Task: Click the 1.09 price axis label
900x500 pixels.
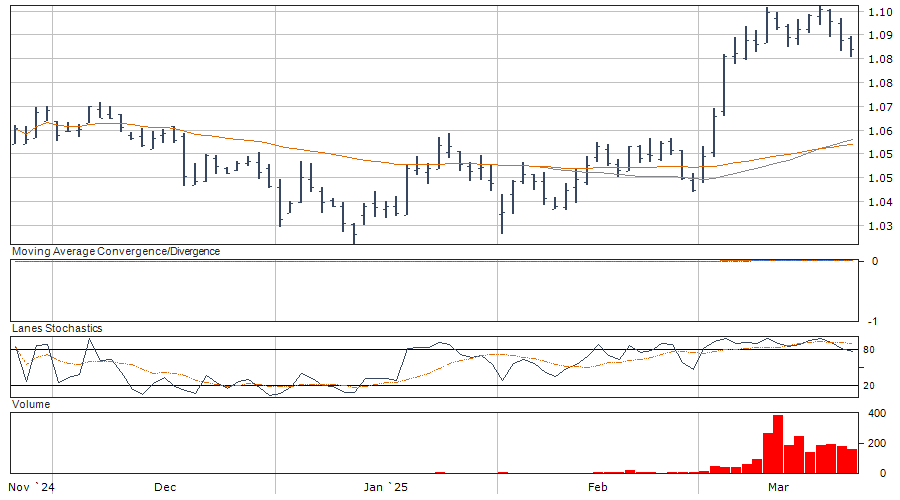Action: click(880, 36)
